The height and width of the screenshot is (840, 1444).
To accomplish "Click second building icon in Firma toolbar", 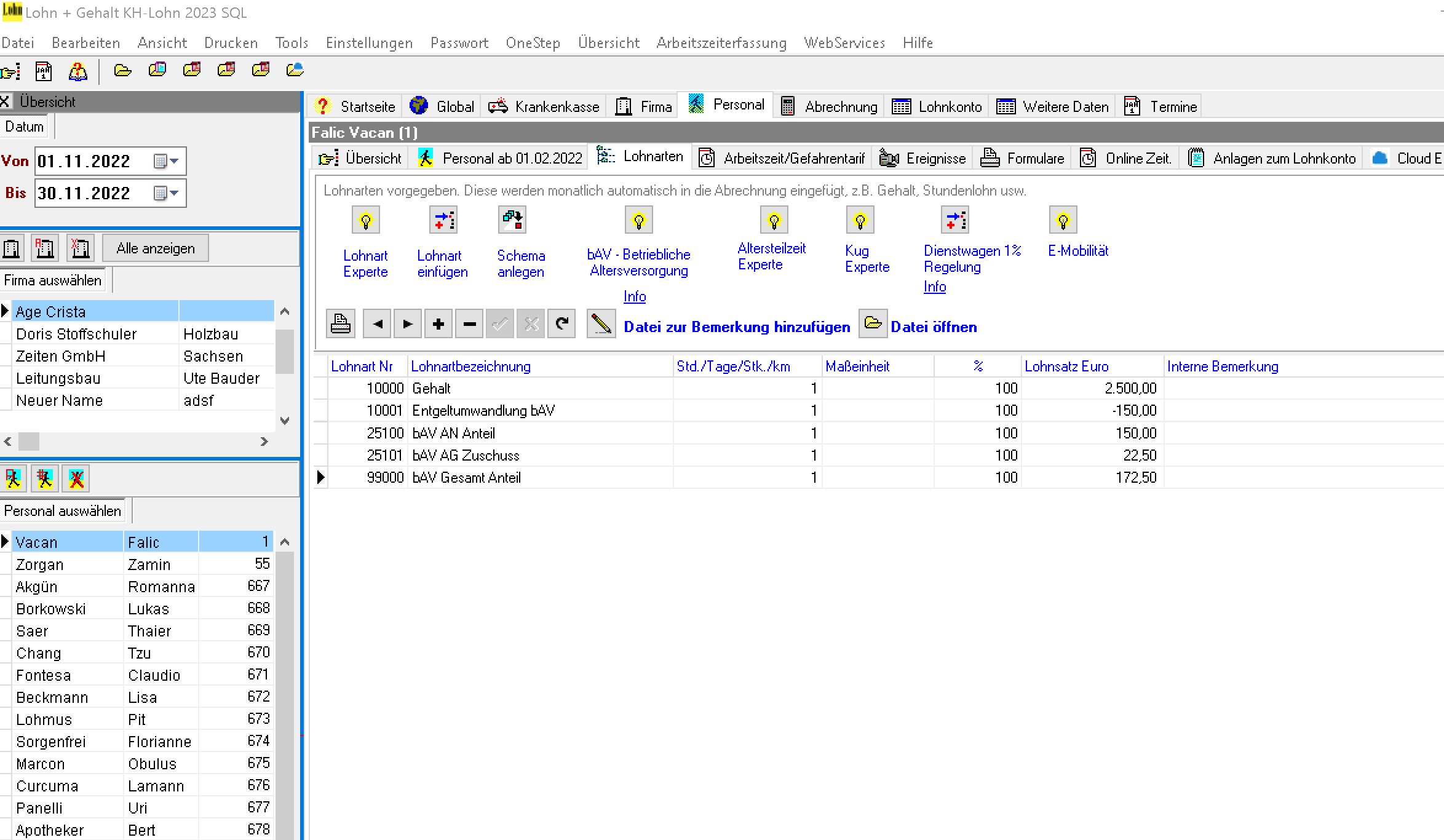I will (x=45, y=248).
